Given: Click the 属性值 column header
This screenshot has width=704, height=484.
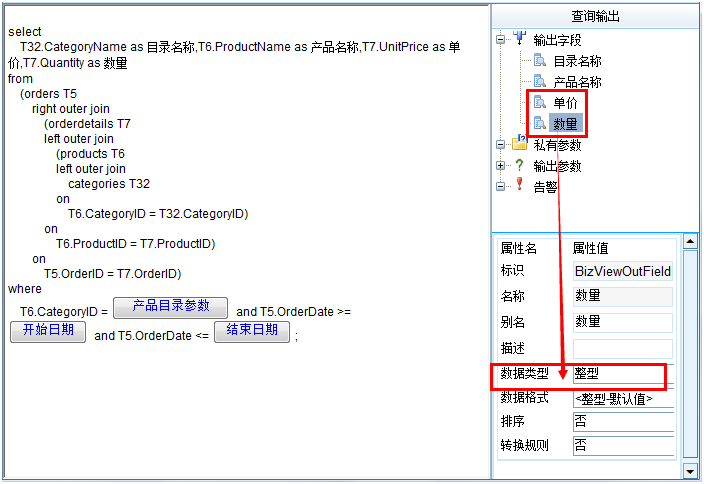Looking at the screenshot, I should click(590, 248).
